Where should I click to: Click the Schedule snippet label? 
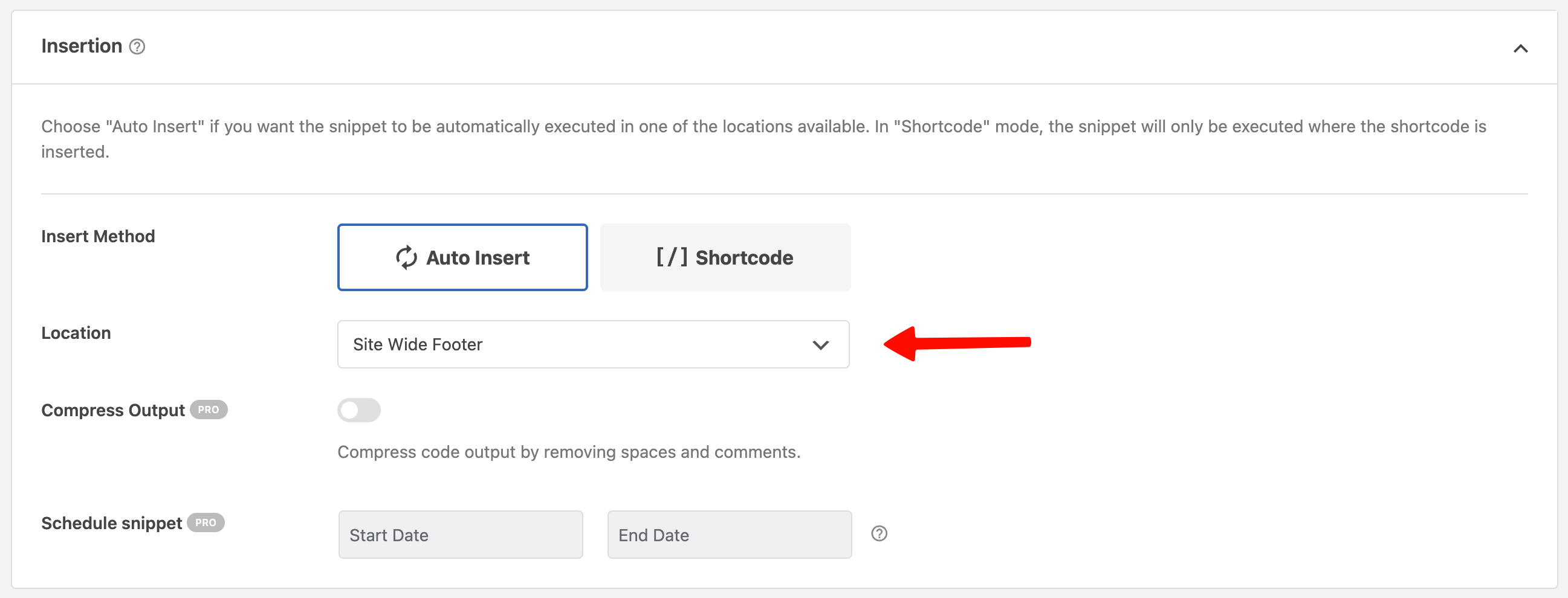[111, 523]
